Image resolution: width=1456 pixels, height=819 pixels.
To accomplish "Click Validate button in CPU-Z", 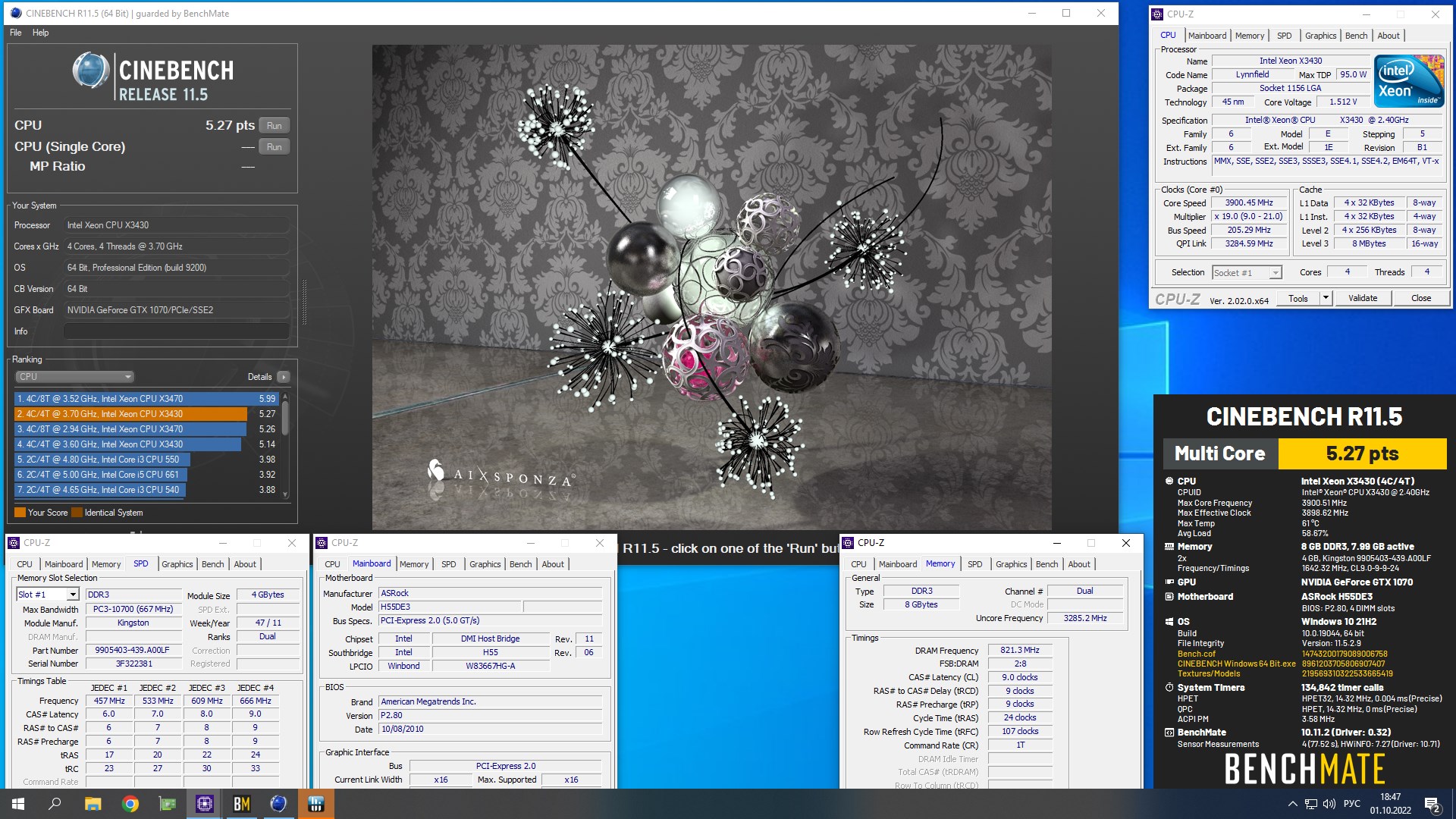I will (x=1363, y=299).
